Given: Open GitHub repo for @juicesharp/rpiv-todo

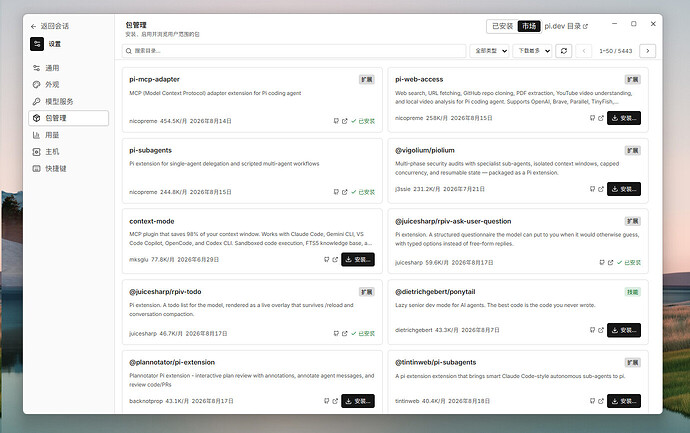Looking at the screenshot, I should 336,334.
